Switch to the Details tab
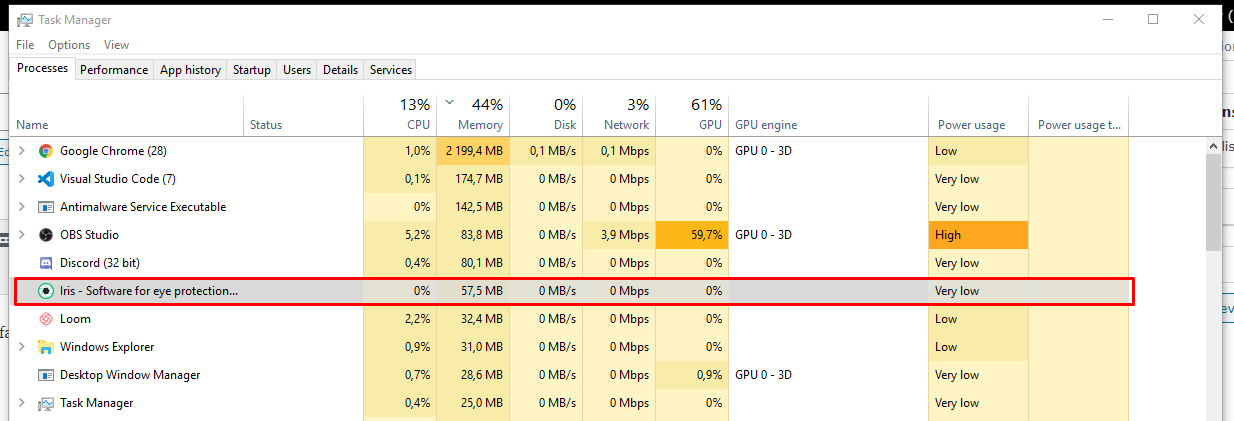 click(x=340, y=70)
